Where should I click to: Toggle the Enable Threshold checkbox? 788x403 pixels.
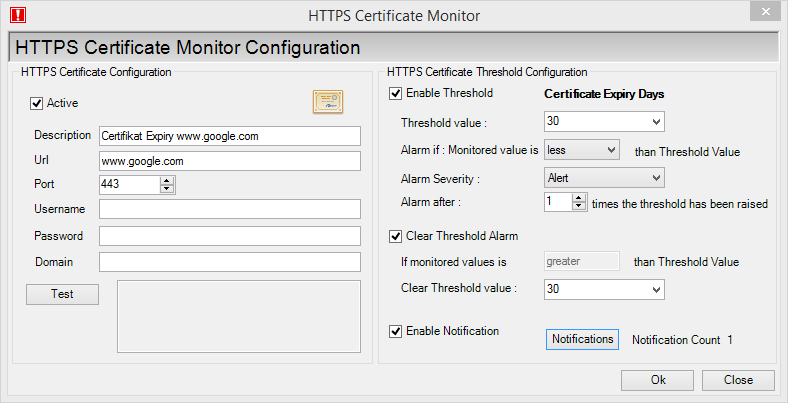[x=396, y=93]
